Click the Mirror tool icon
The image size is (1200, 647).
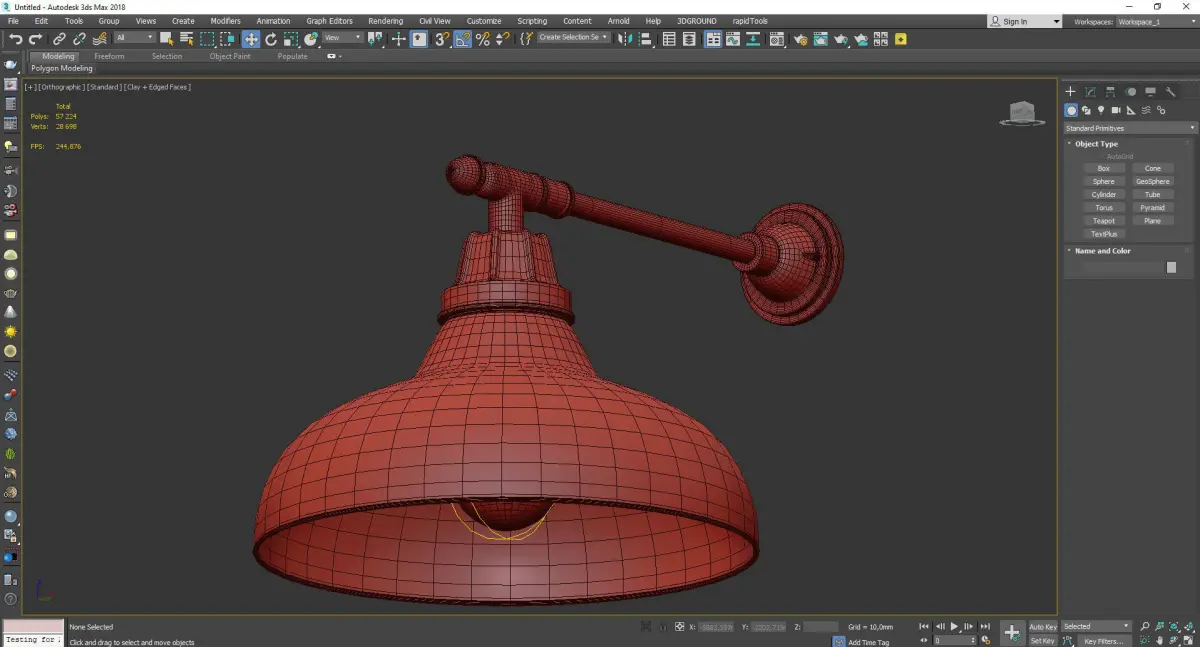click(x=624, y=39)
